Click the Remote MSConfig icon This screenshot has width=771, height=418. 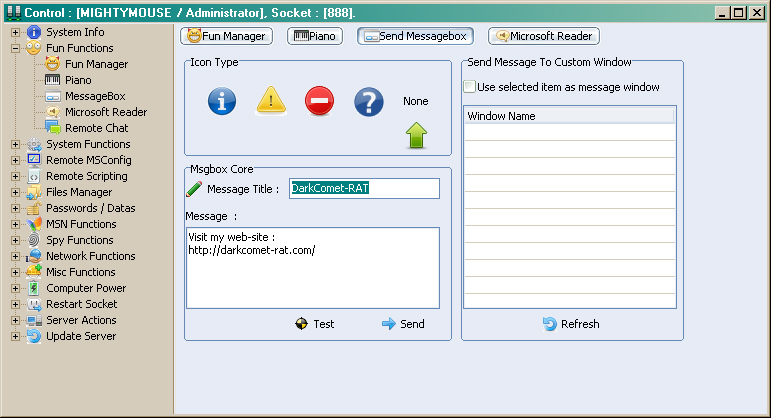click(x=34, y=160)
